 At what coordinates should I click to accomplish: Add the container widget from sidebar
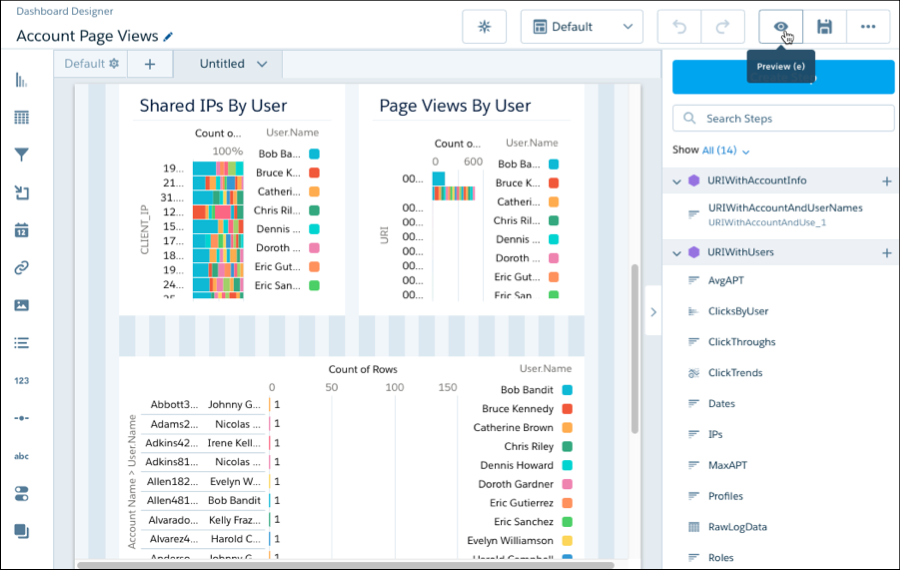[21, 531]
